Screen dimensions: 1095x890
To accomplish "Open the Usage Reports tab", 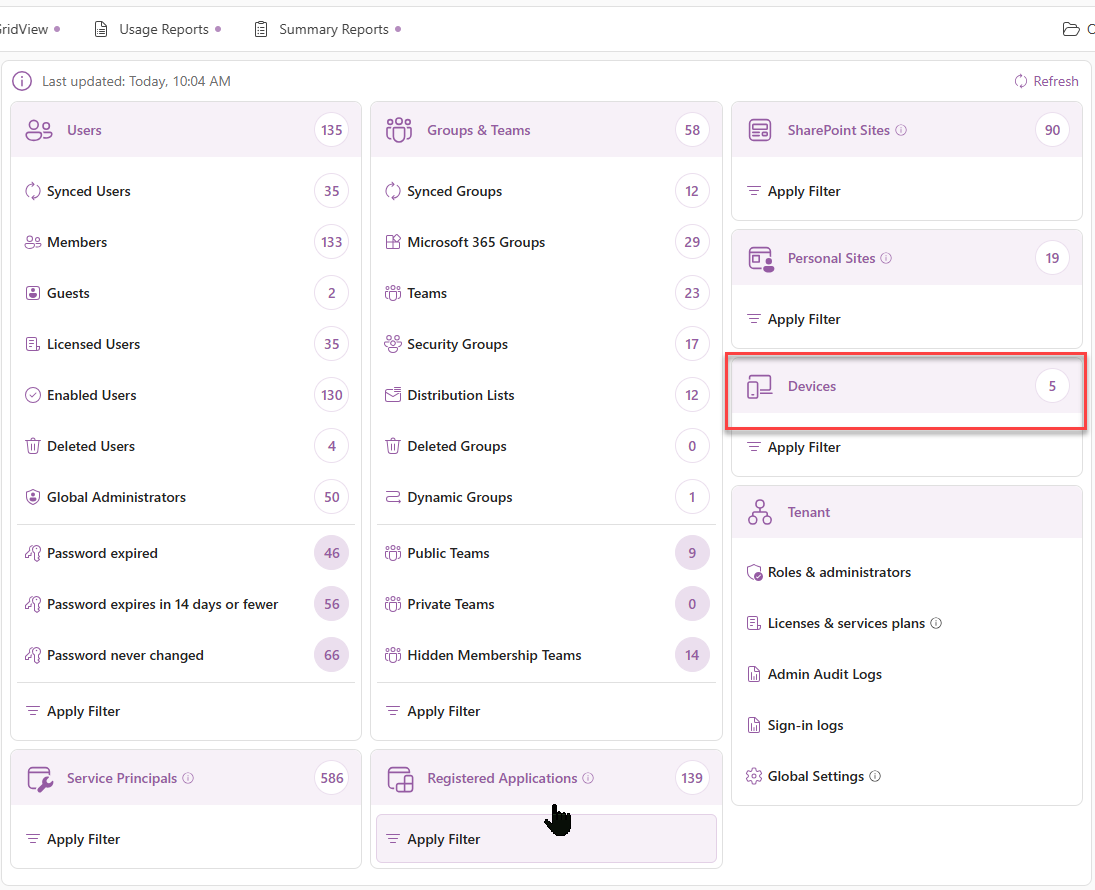I will pyautogui.click(x=163, y=29).
